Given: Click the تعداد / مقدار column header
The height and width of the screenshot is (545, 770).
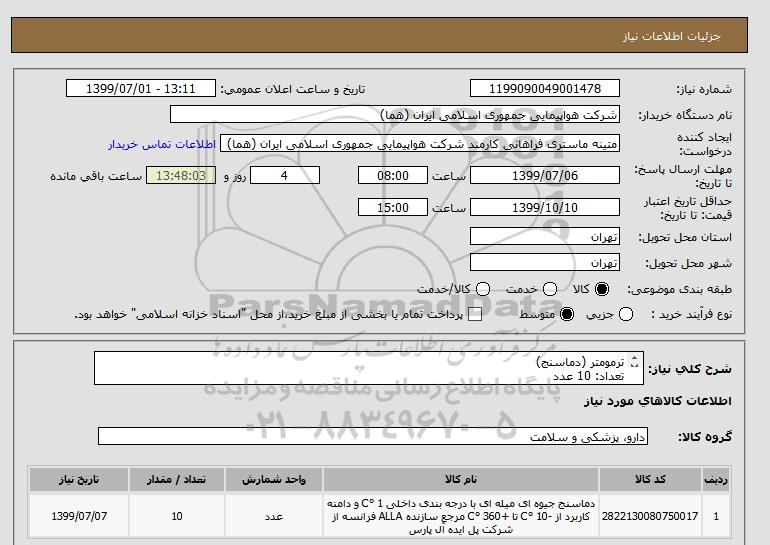Looking at the screenshot, I should coord(177,479).
